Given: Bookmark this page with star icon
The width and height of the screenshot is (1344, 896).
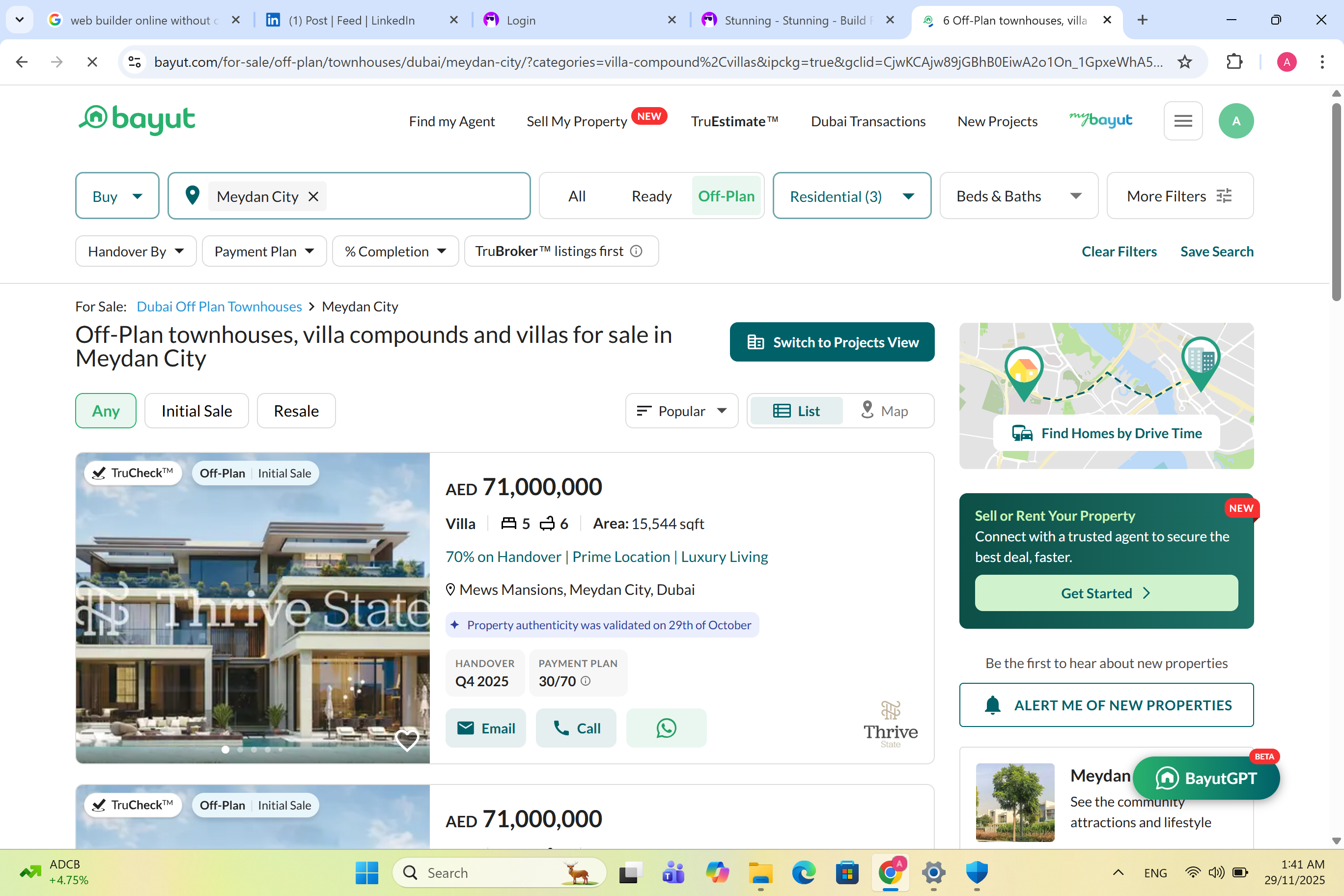Looking at the screenshot, I should pyautogui.click(x=1184, y=62).
